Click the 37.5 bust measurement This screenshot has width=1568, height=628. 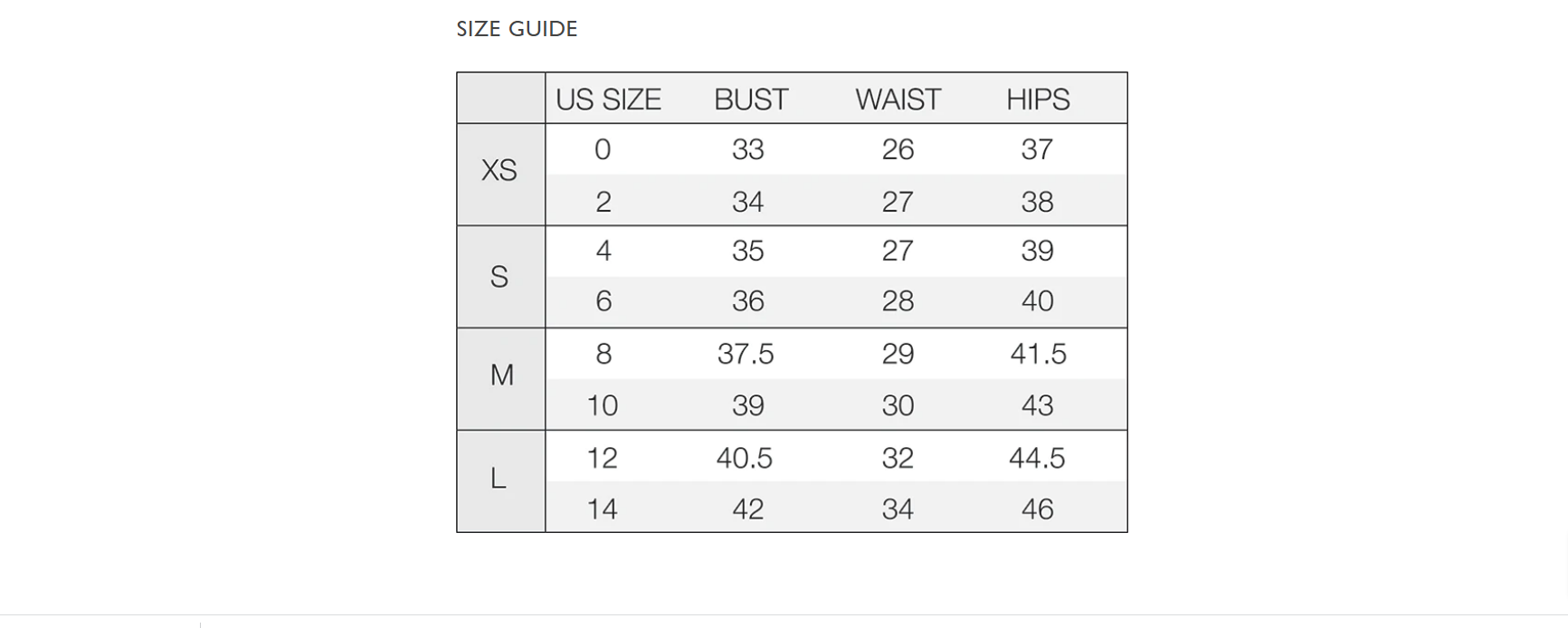click(746, 354)
